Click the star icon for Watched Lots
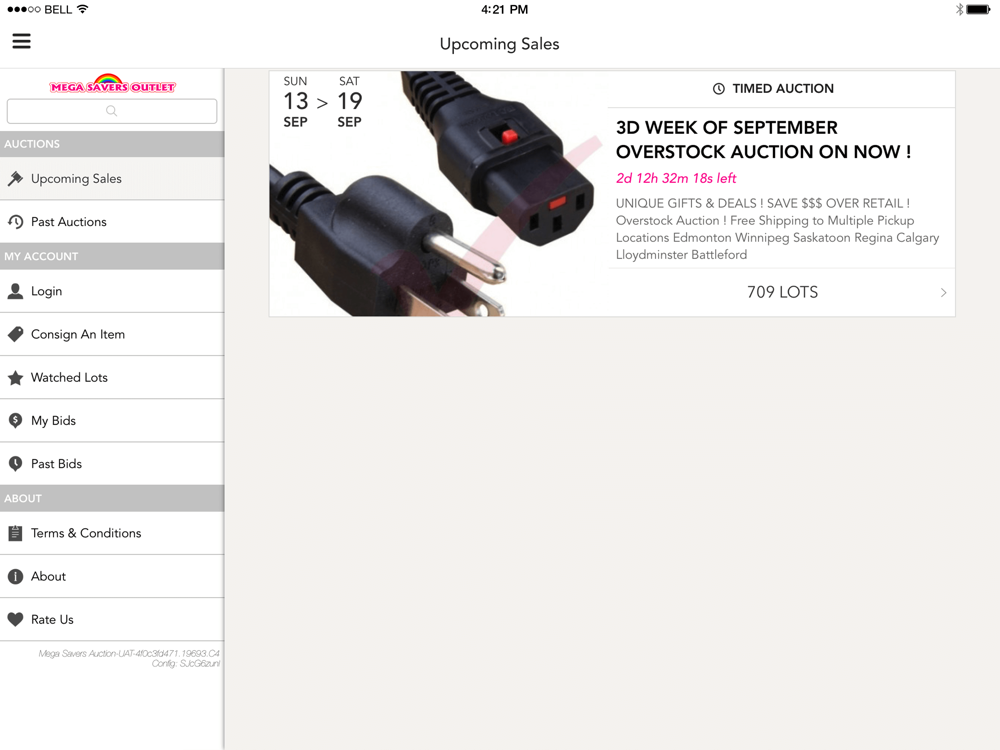The width and height of the screenshot is (1000, 750). tap(15, 378)
